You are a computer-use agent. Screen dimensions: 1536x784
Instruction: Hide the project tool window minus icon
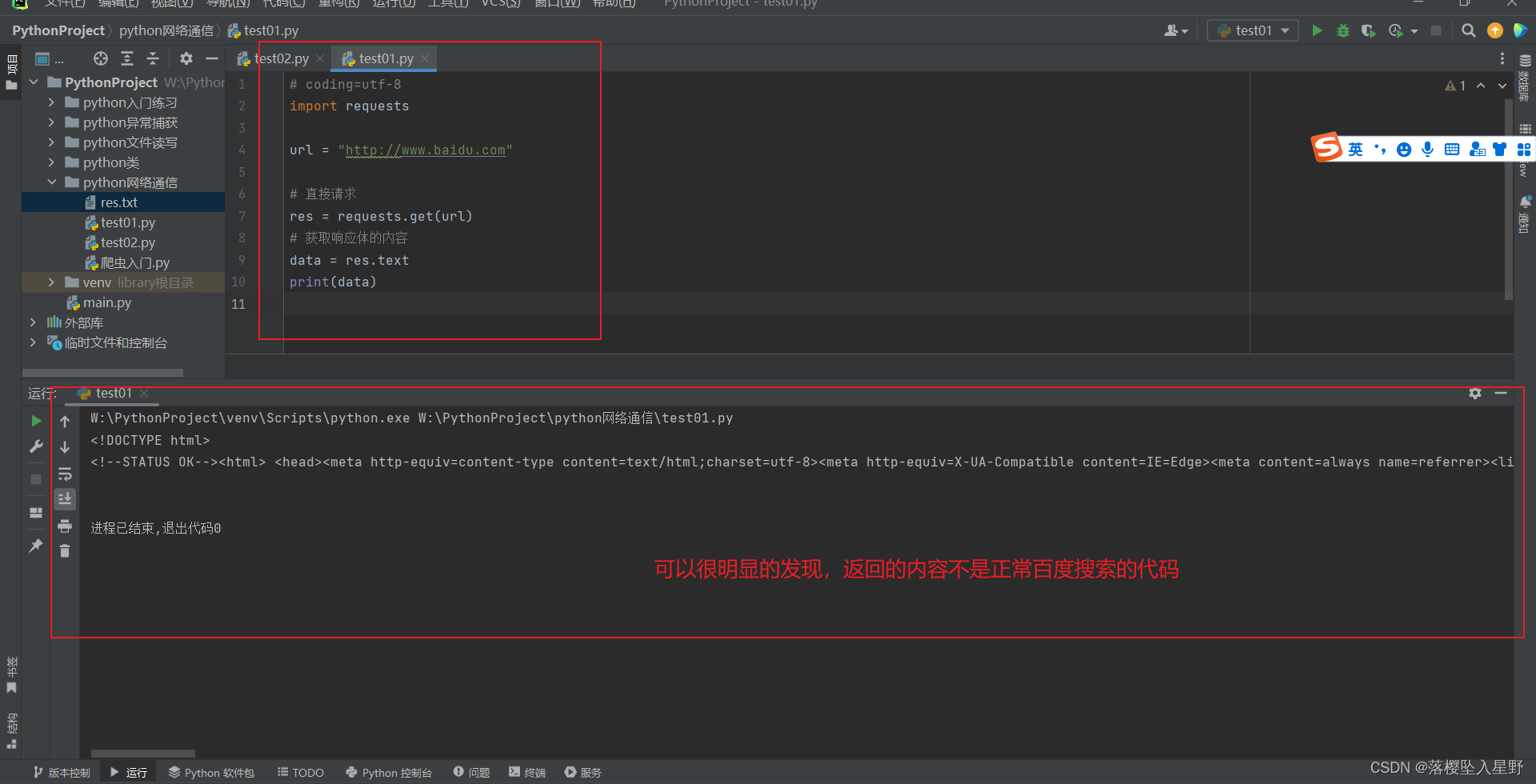[212, 58]
